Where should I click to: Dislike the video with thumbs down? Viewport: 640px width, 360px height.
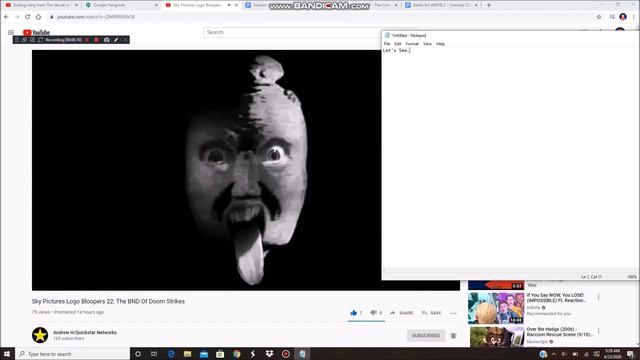[373, 313]
